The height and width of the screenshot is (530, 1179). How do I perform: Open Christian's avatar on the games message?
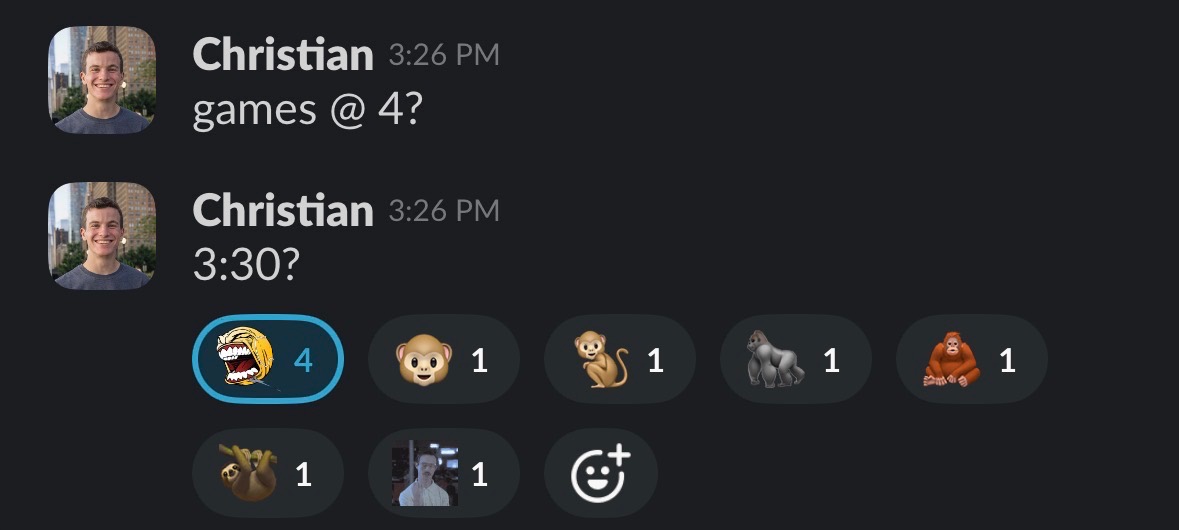pyautogui.click(x=102, y=80)
